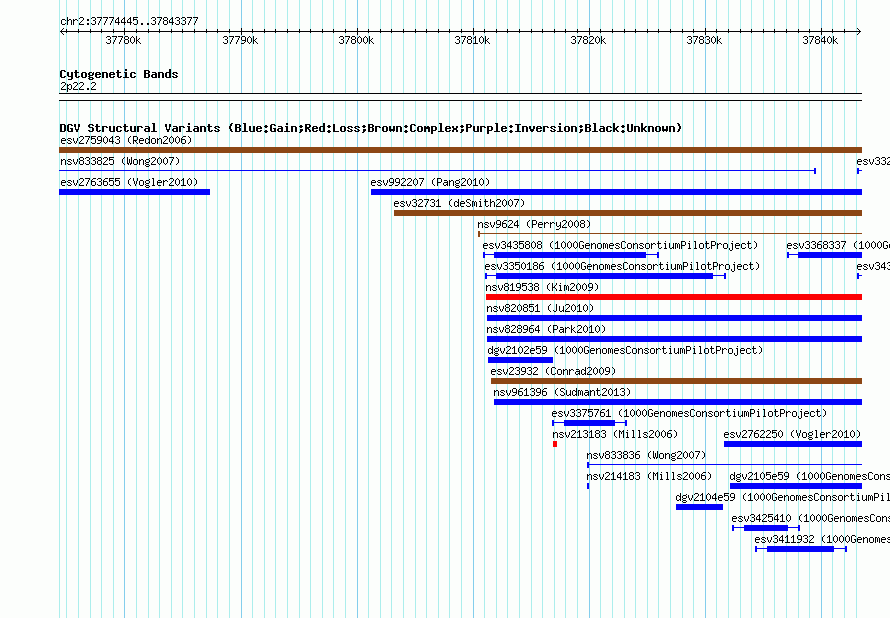The image size is (890, 618).
Task: Click the esv2759043 (Redon2006) label
Action: point(126,140)
